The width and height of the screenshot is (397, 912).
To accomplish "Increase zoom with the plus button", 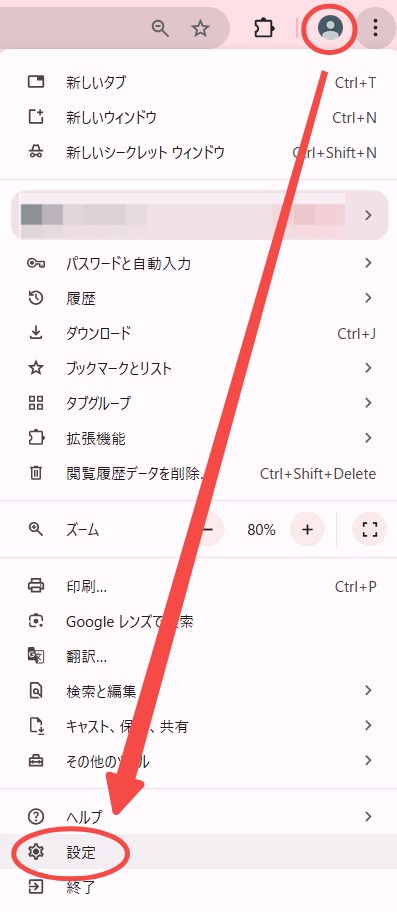I will pyautogui.click(x=307, y=529).
